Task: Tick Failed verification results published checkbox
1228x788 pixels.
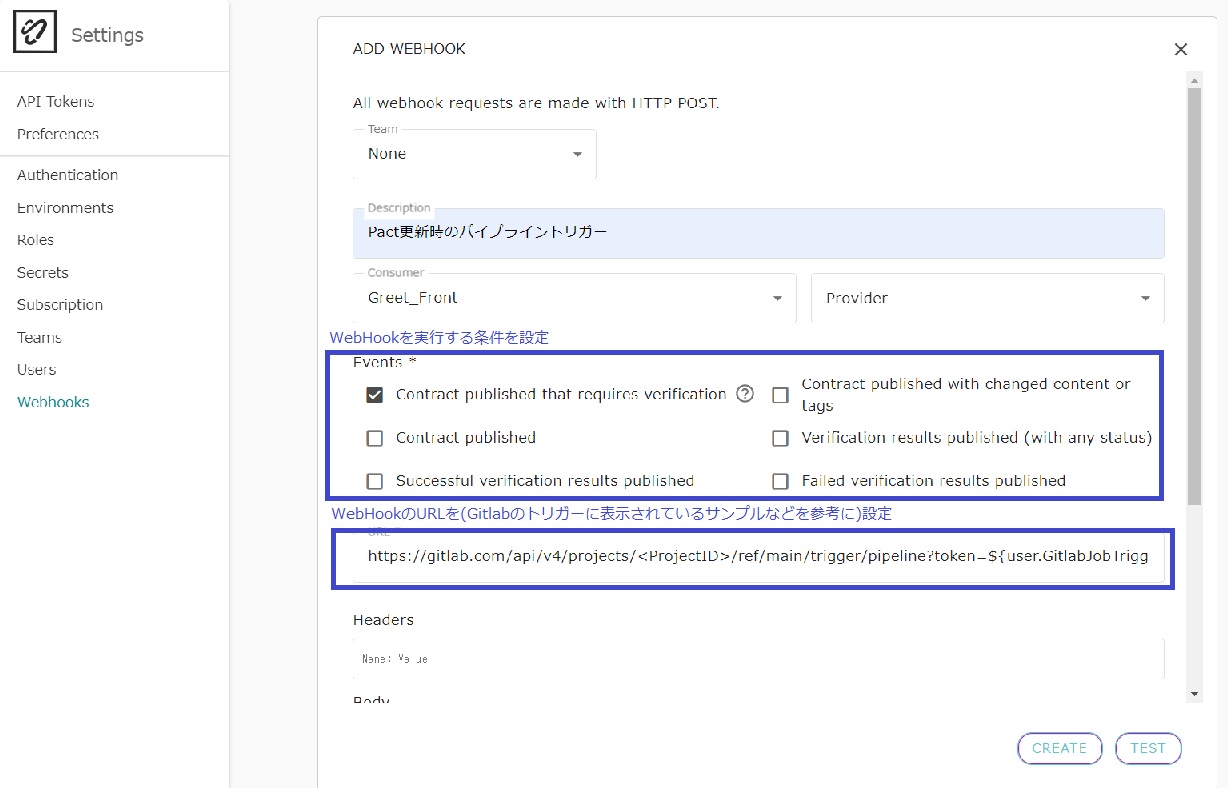Action: pos(780,481)
